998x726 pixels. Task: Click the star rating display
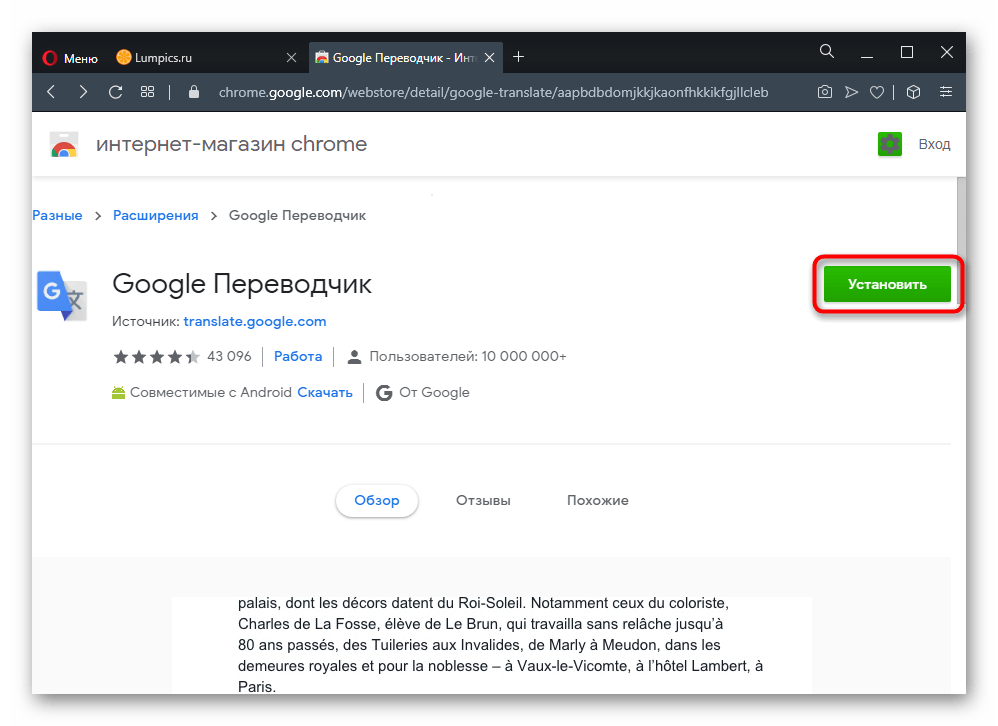156,357
